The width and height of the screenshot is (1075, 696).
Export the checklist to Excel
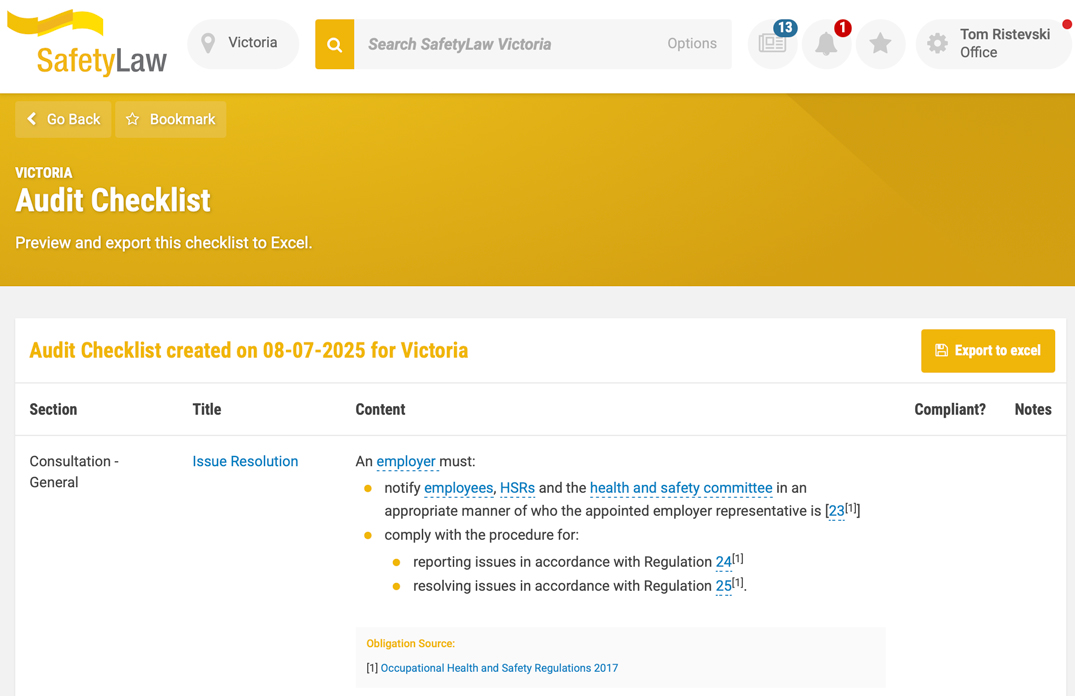[988, 350]
